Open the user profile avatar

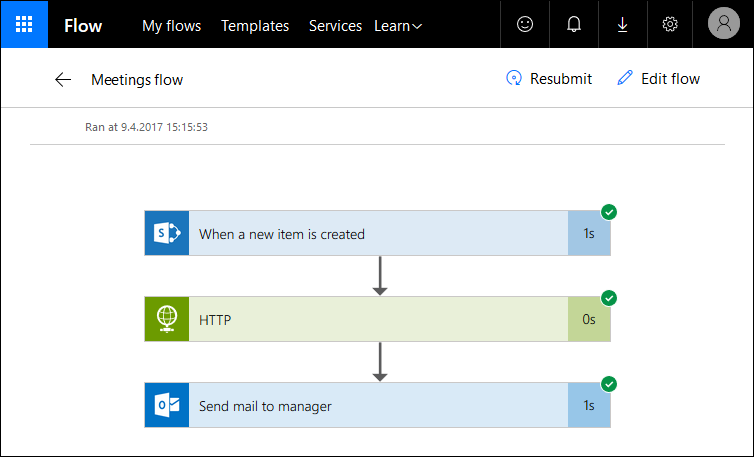tap(723, 25)
